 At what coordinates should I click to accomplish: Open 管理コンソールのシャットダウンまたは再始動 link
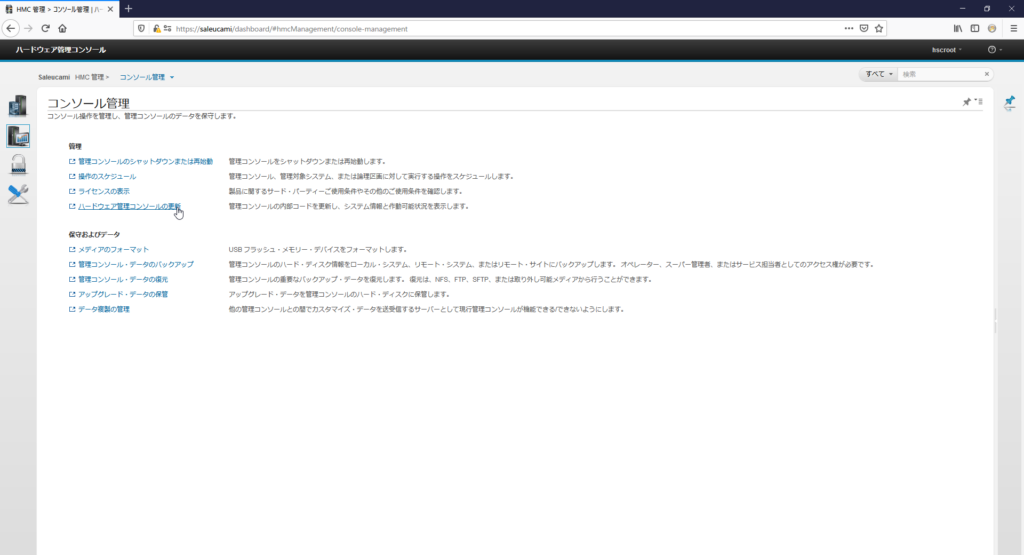point(145,161)
